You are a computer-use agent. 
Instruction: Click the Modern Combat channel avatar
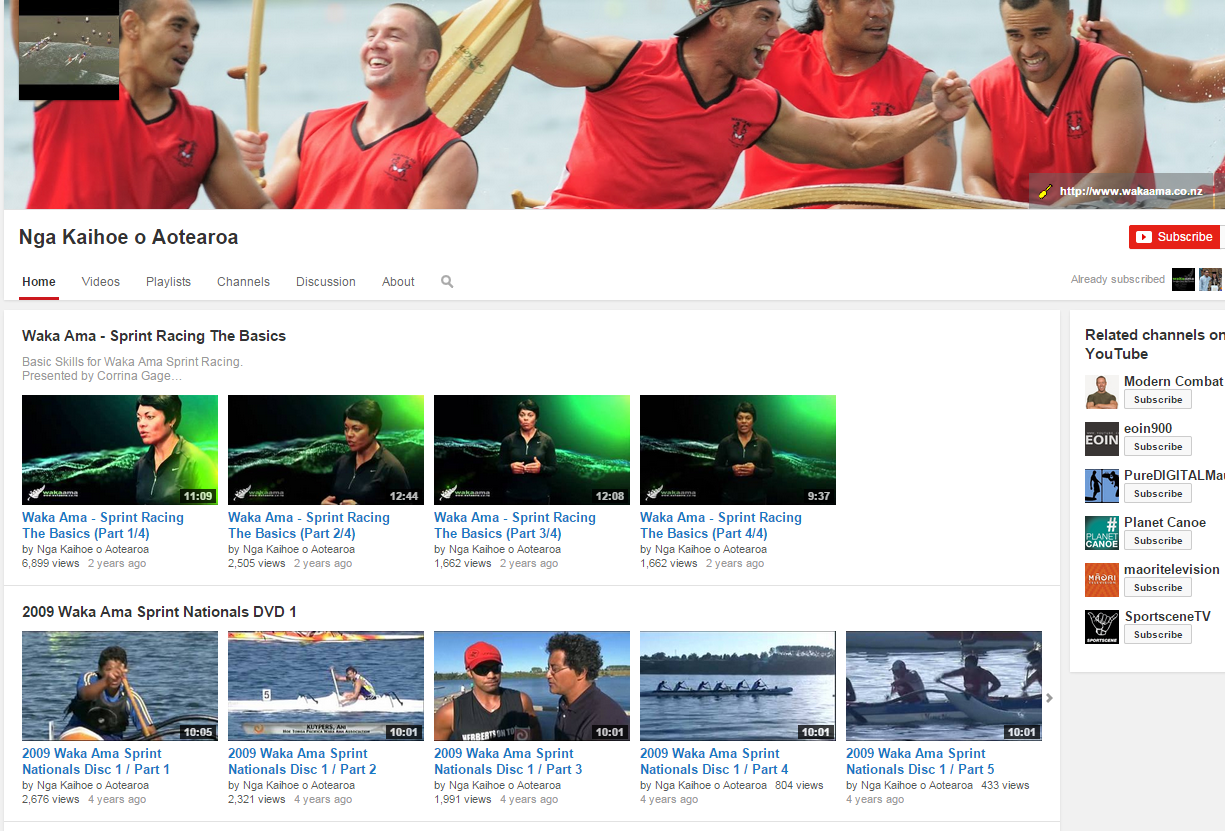1102,392
